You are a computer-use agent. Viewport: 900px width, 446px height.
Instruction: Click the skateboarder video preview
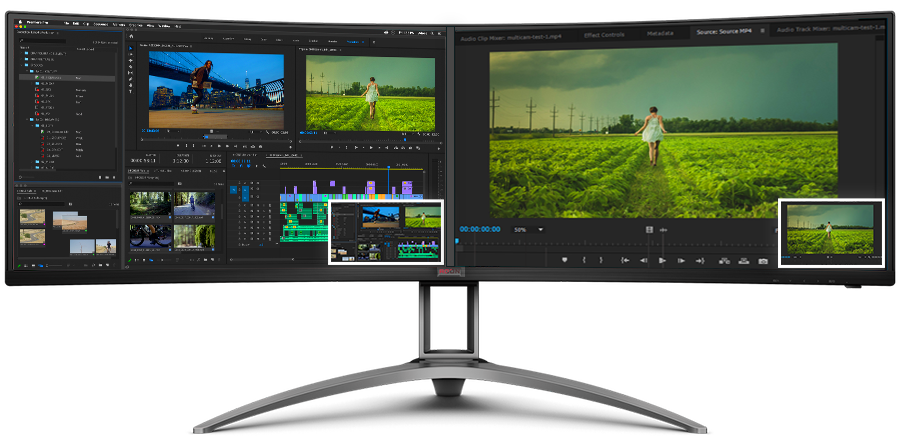(215, 88)
